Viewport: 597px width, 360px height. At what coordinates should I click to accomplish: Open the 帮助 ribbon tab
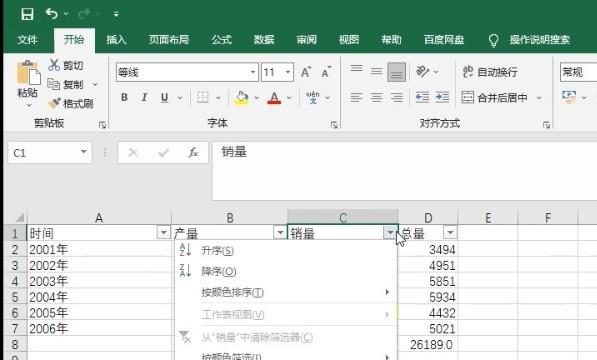coord(391,40)
